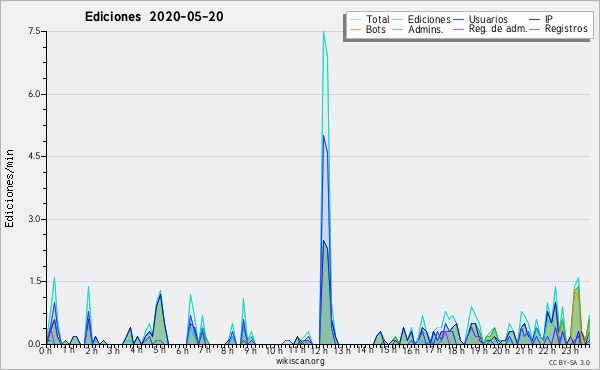Click the '16 h' x-axis label

pos(410,351)
